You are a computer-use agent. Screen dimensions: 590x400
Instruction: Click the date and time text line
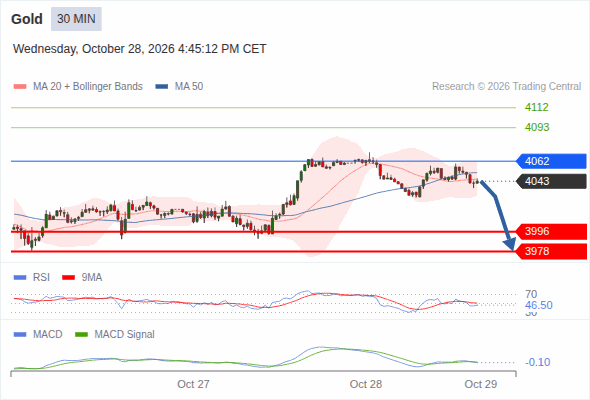click(x=140, y=49)
